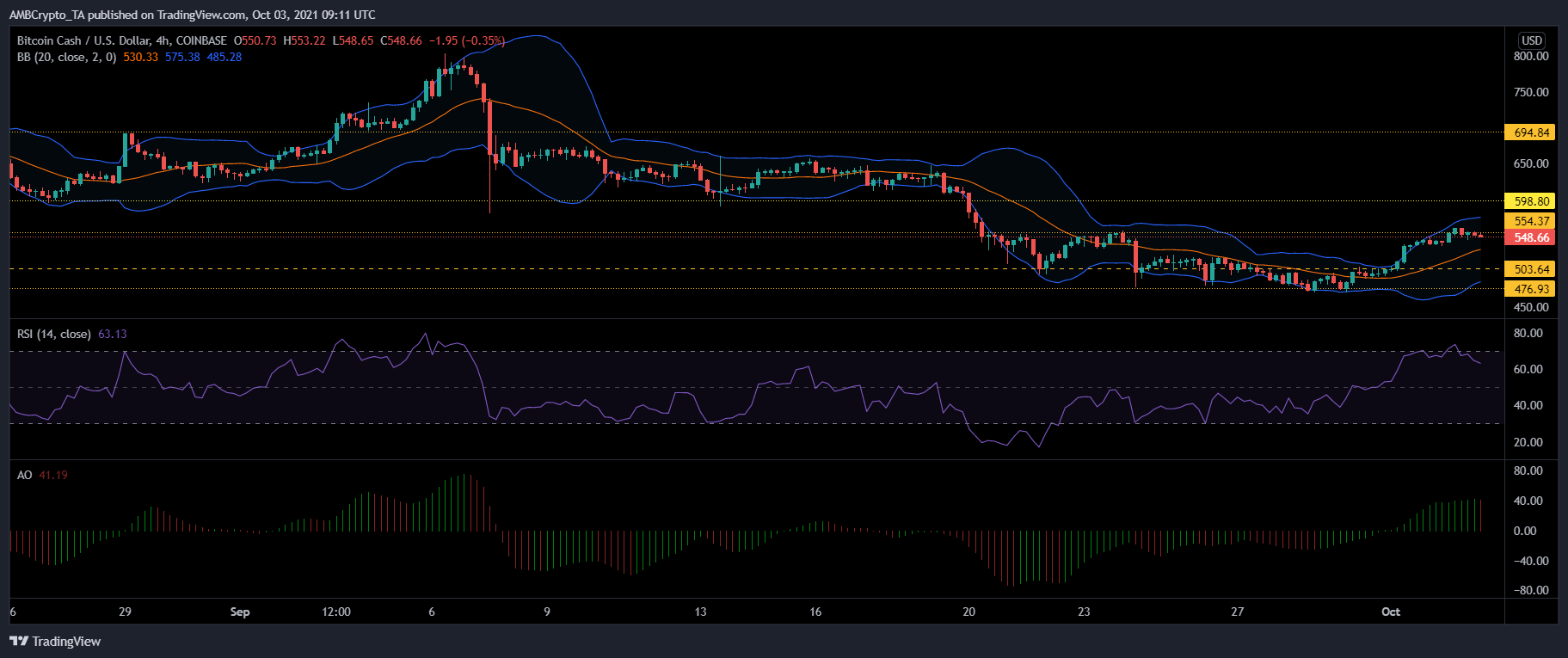Click the 29 date label on the time axis

tap(125, 612)
